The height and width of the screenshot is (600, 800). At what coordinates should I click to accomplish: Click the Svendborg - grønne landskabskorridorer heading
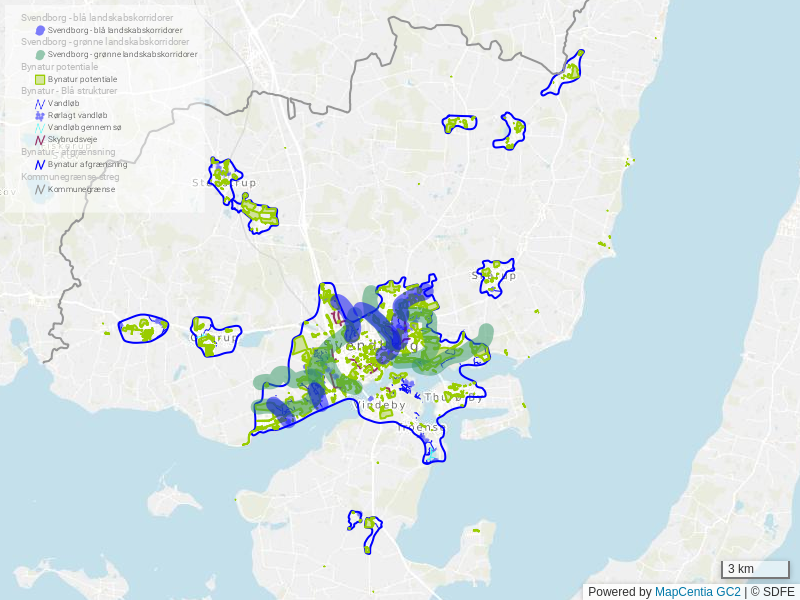point(105,42)
